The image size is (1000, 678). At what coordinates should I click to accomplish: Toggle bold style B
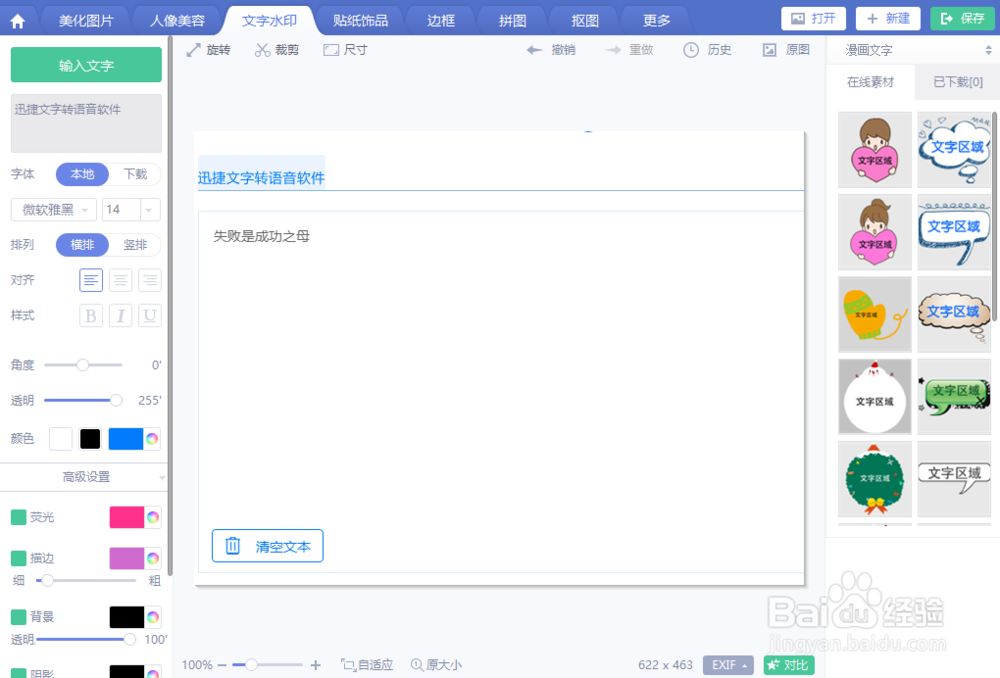91,316
